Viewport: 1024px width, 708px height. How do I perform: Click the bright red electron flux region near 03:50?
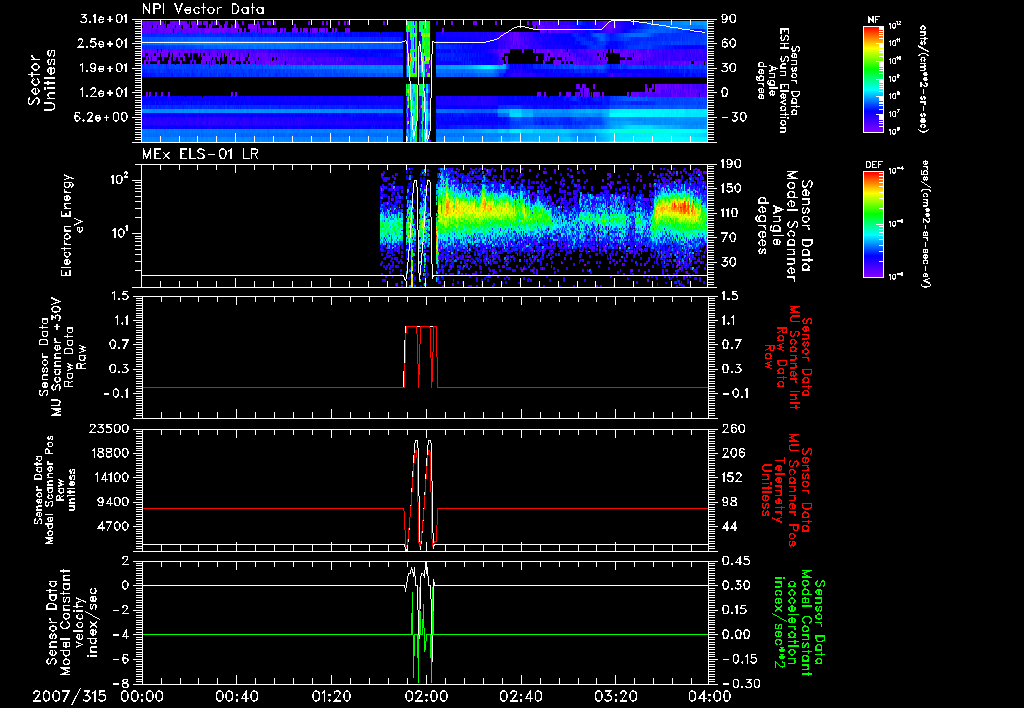point(679,208)
